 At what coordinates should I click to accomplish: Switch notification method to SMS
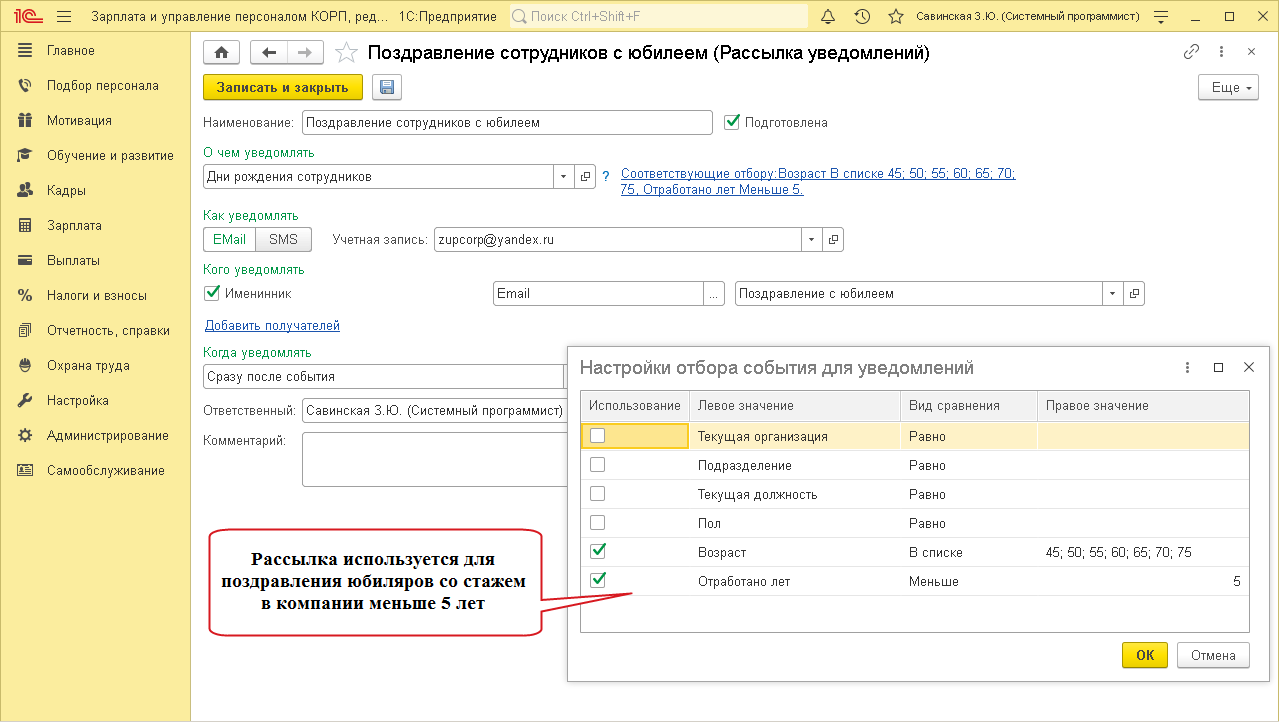[283, 240]
